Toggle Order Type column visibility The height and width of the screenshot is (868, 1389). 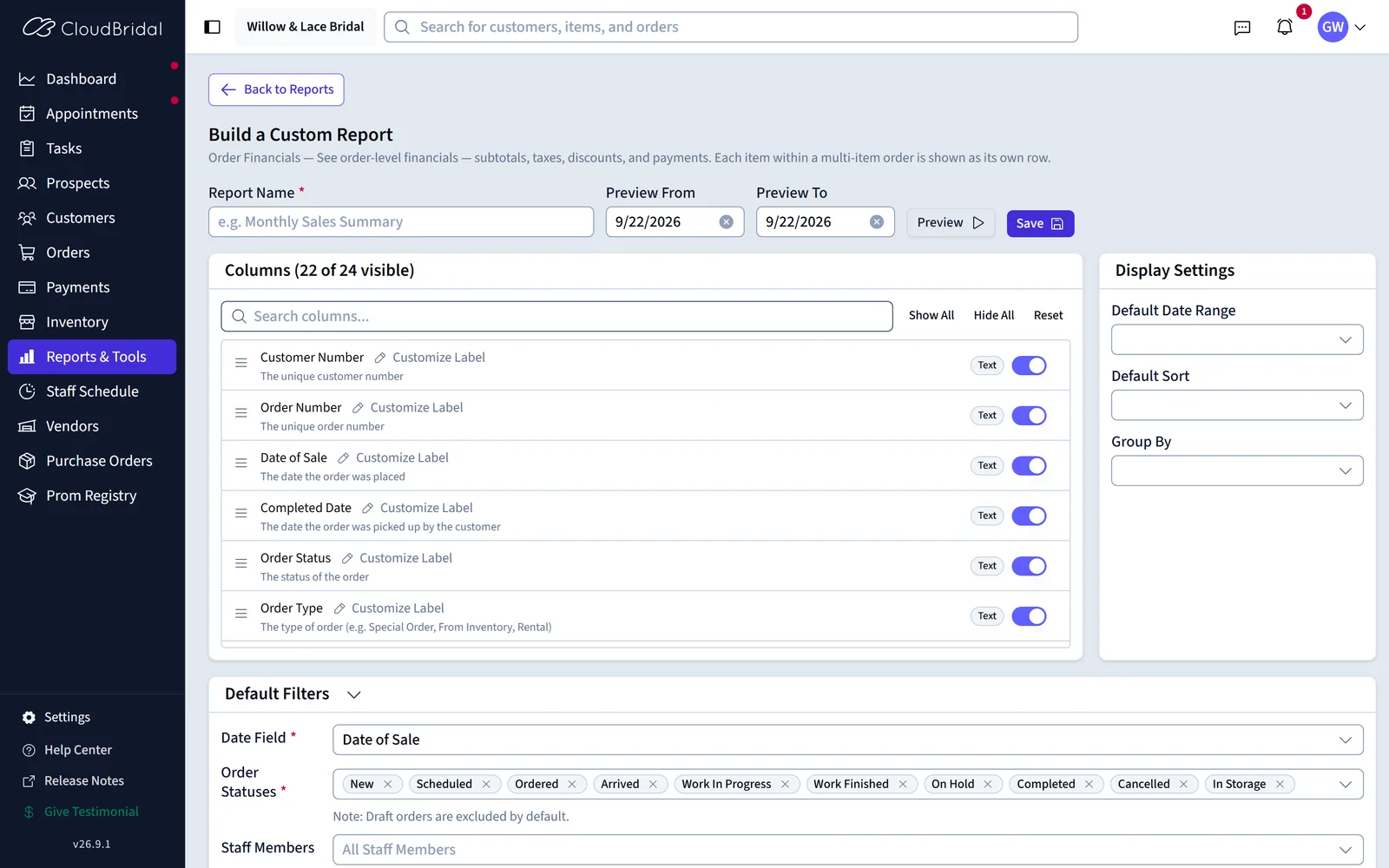click(x=1029, y=616)
